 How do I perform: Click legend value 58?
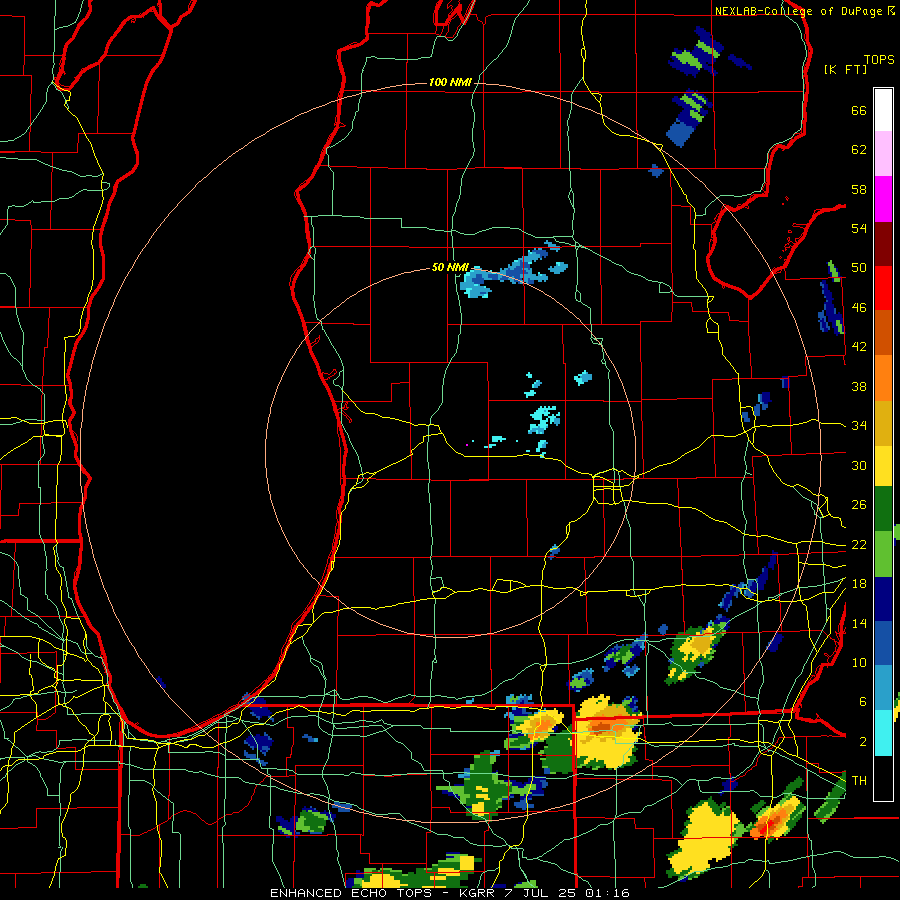859,189
